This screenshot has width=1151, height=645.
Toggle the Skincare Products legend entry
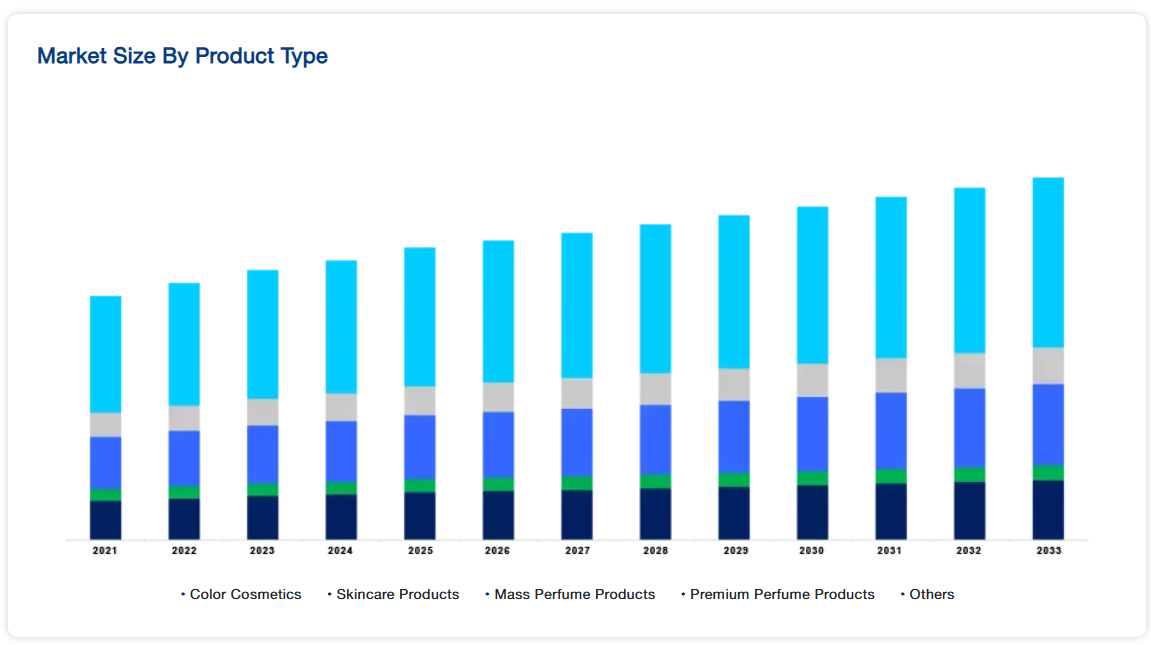pos(397,594)
